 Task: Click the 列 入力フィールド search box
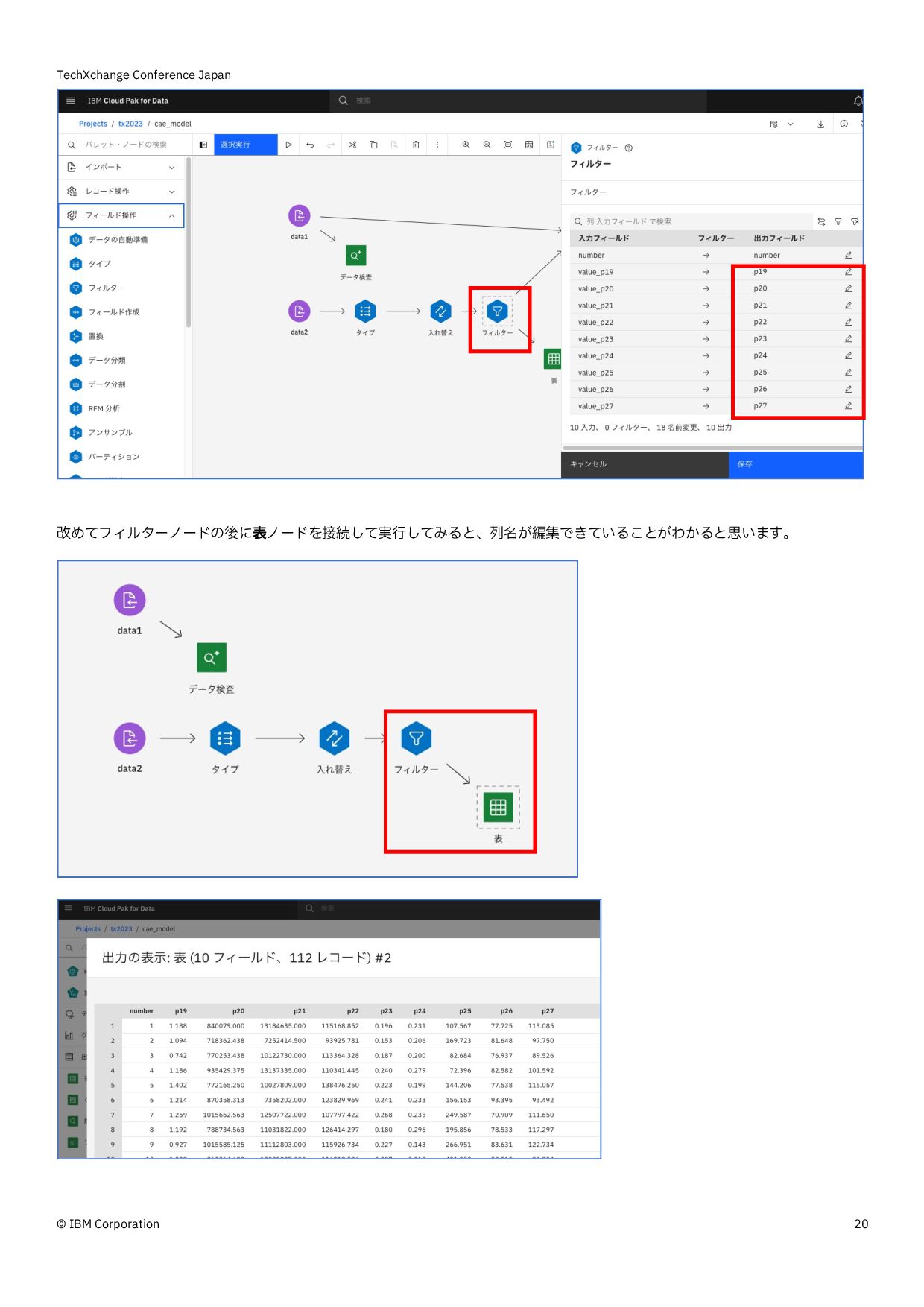point(692,221)
